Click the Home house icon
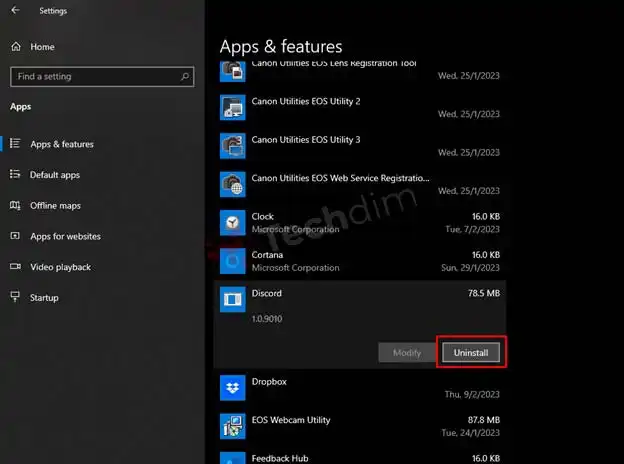The width and height of the screenshot is (624, 464). tap(16, 47)
